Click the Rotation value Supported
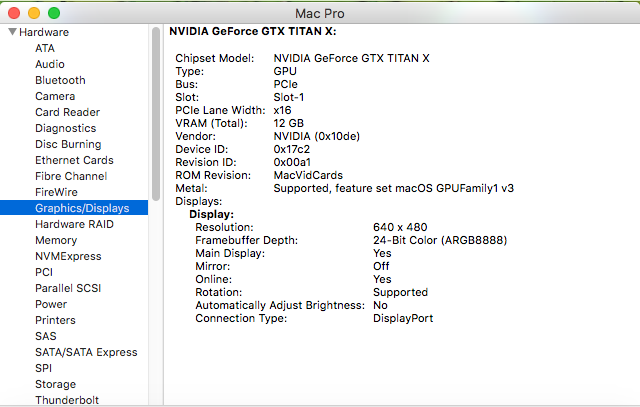 pos(400,292)
